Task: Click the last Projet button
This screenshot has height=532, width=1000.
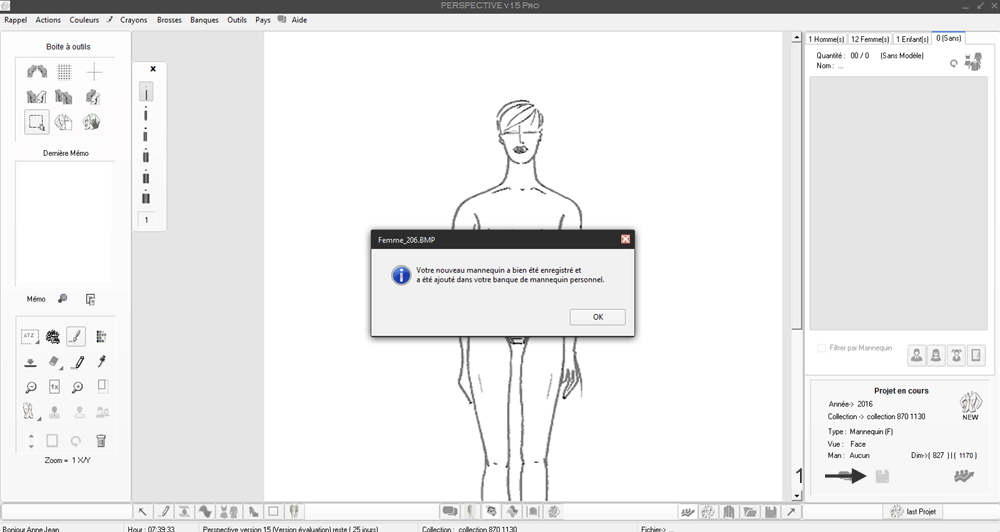Action: (x=913, y=512)
